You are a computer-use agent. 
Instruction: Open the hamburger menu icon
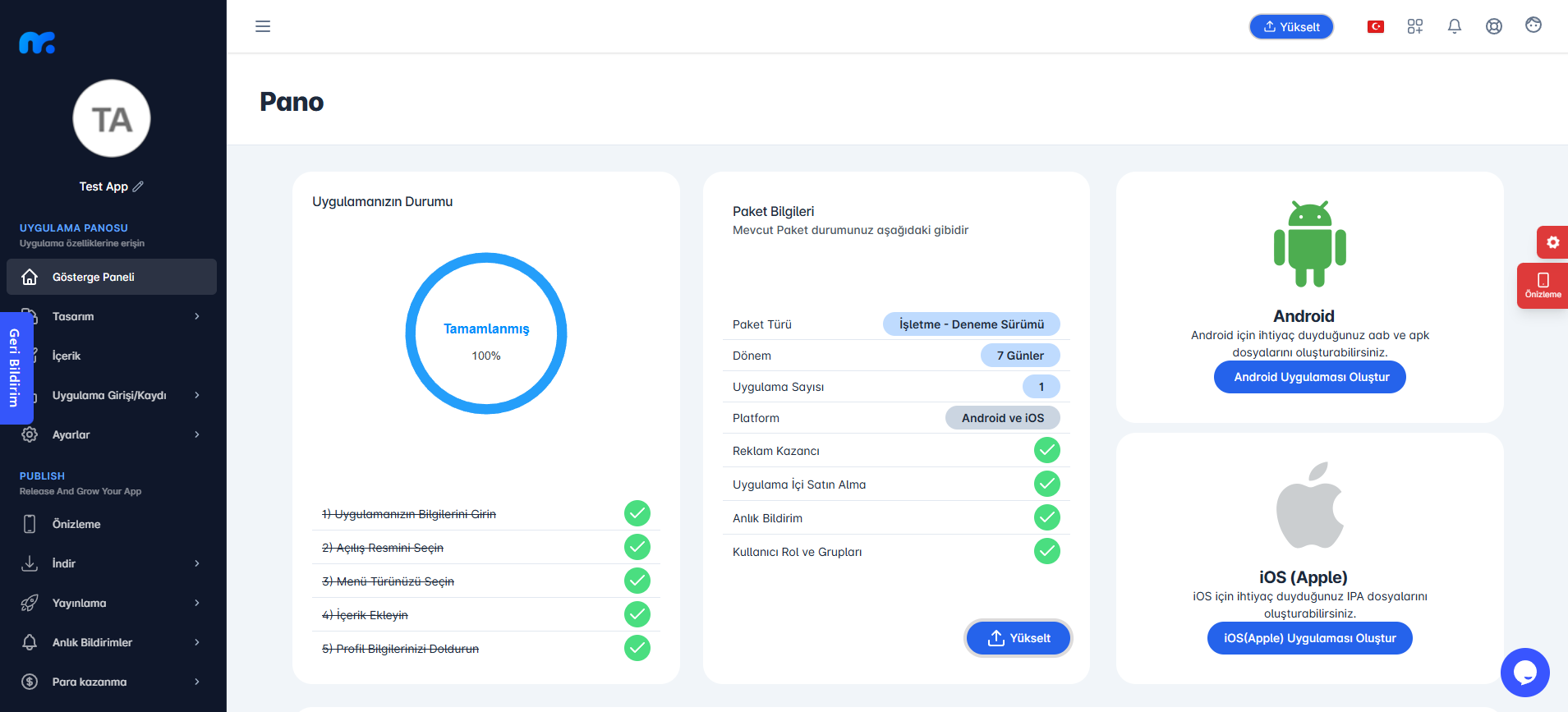[263, 26]
